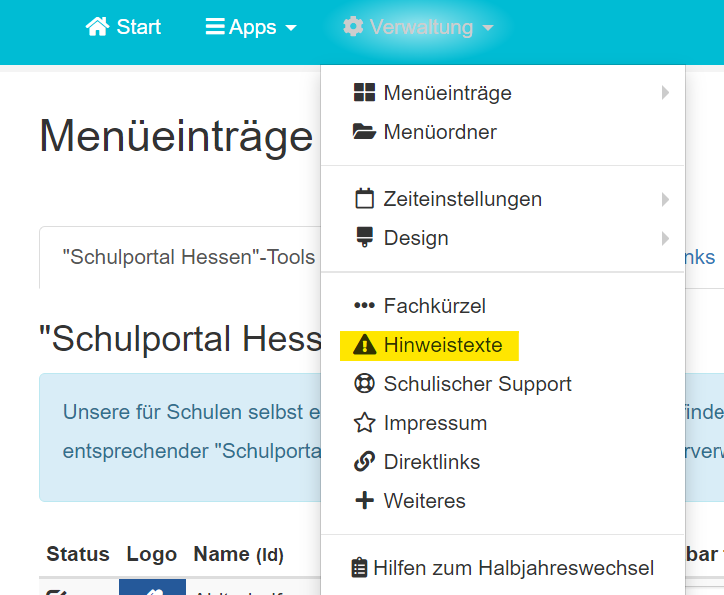
Task: Collapse the Verwaltung dropdown menu
Action: (x=418, y=27)
